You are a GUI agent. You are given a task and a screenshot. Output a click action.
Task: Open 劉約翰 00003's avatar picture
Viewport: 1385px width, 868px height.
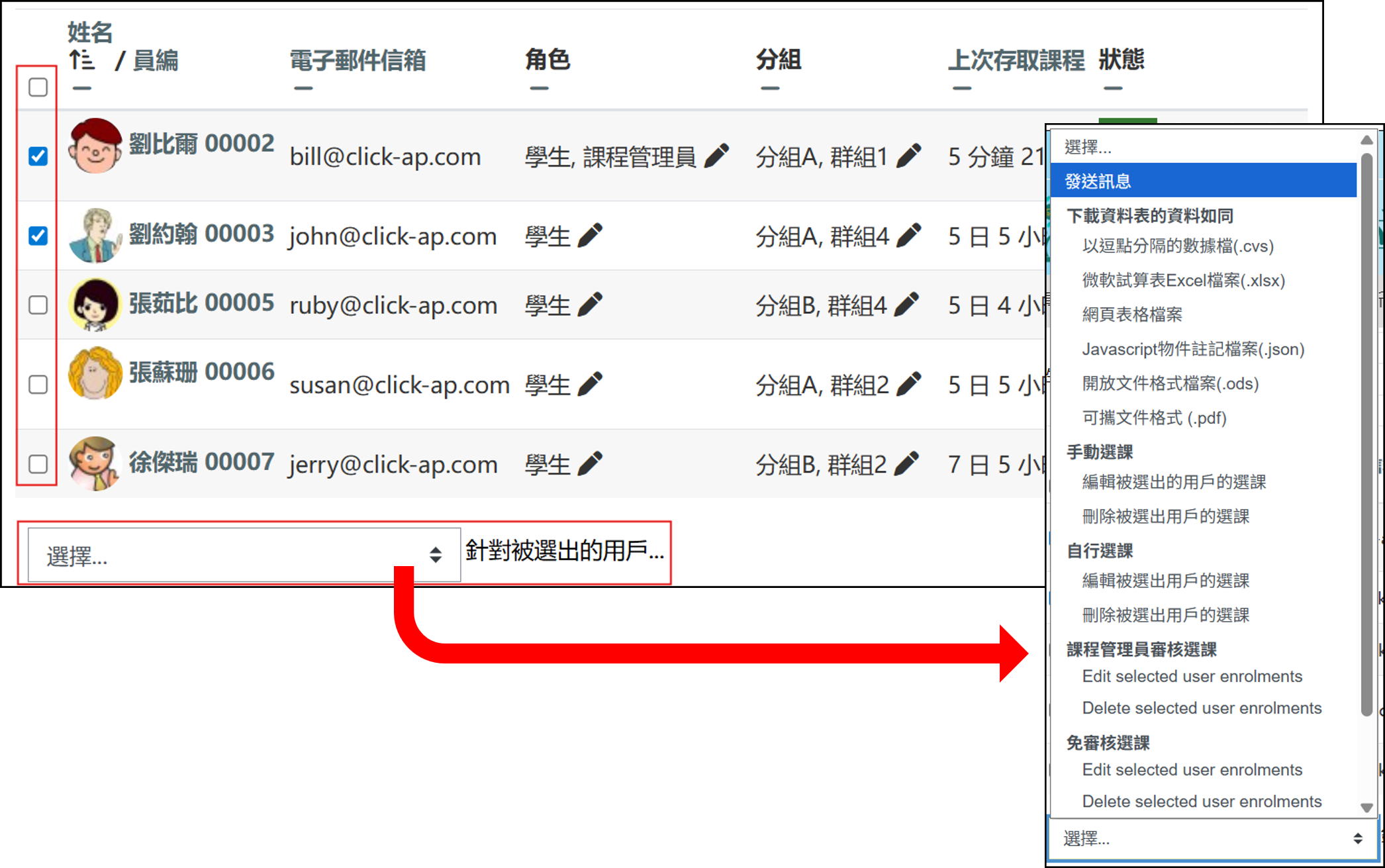click(x=95, y=235)
